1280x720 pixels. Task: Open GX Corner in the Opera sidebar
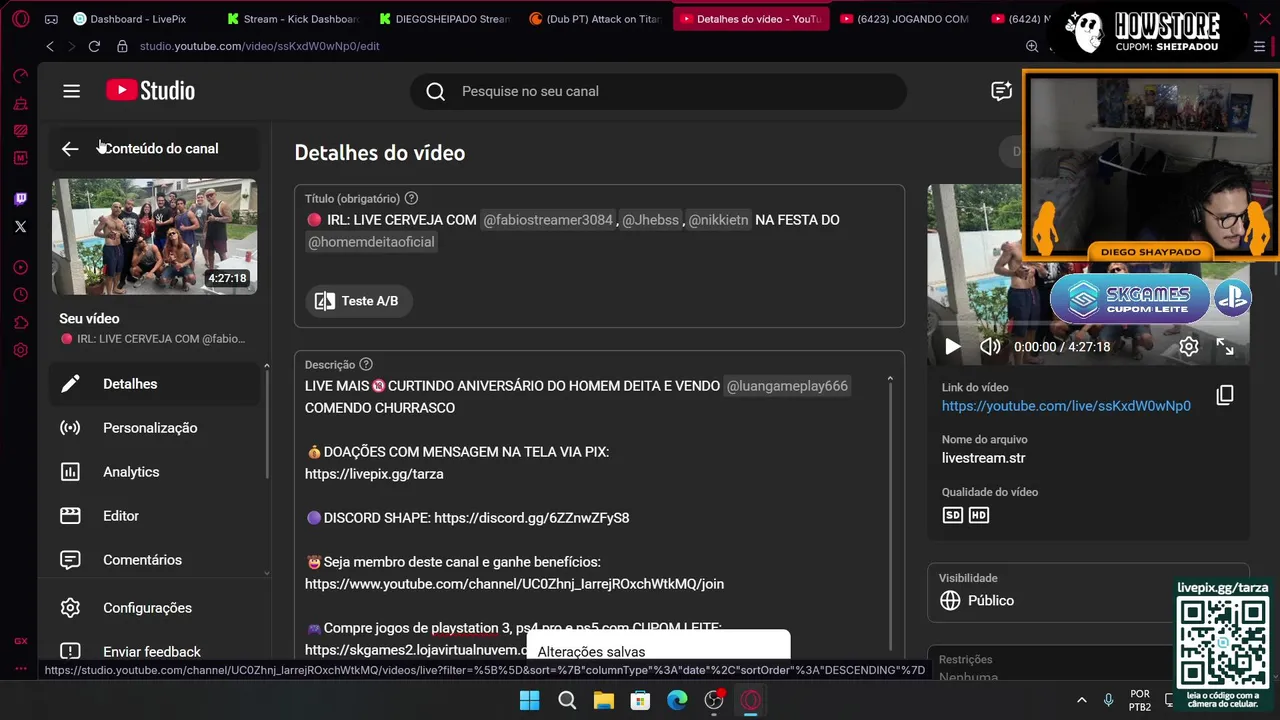coord(20,641)
